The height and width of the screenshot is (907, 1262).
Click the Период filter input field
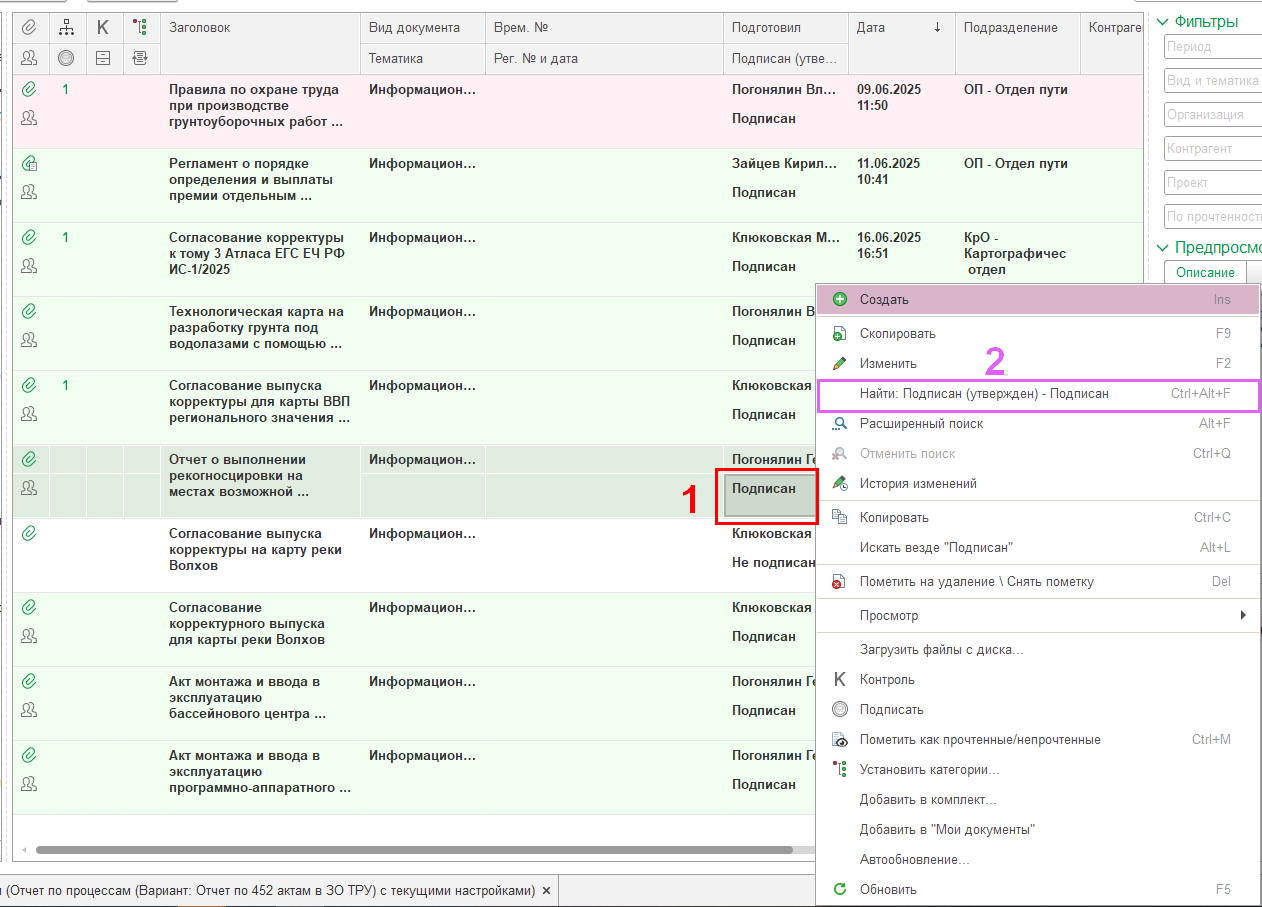pyautogui.click(x=1212, y=47)
